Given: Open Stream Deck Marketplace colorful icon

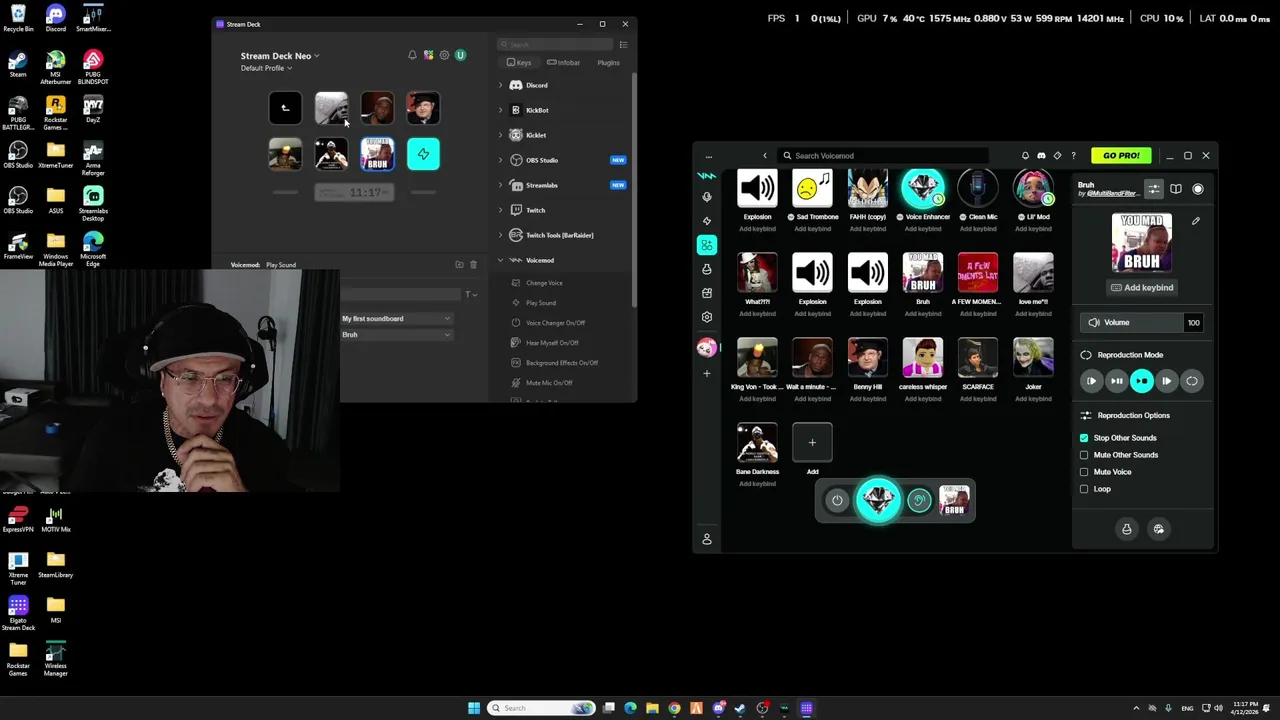Looking at the screenshot, I should 428,55.
